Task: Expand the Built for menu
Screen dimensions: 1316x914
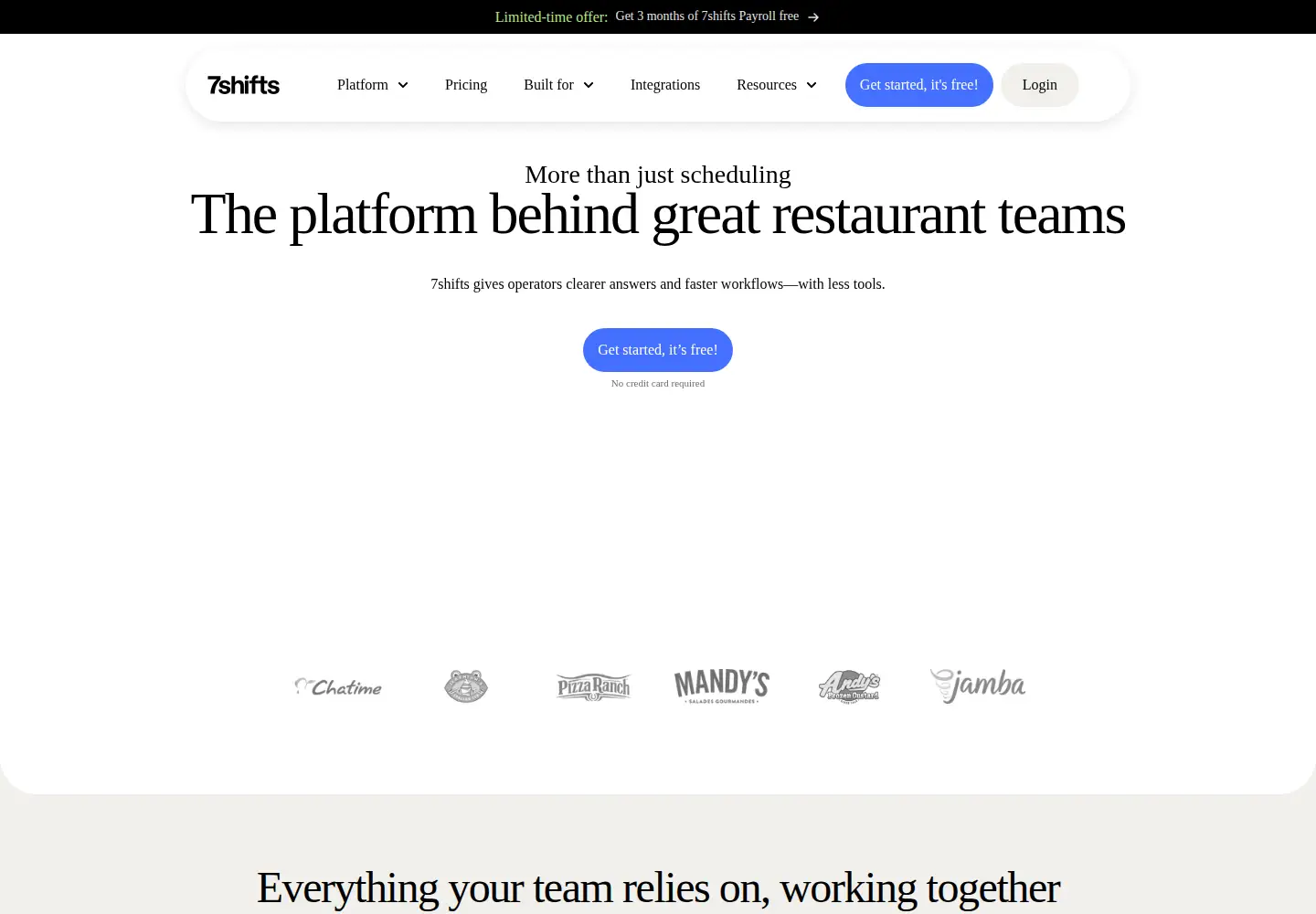Action: (x=558, y=85)
